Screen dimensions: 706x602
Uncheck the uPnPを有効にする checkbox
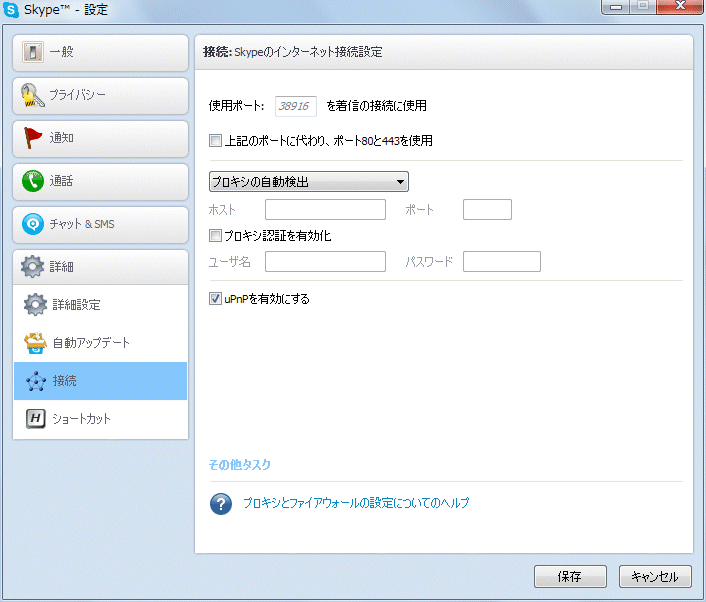pyautogui.click(x=215, y=299)
